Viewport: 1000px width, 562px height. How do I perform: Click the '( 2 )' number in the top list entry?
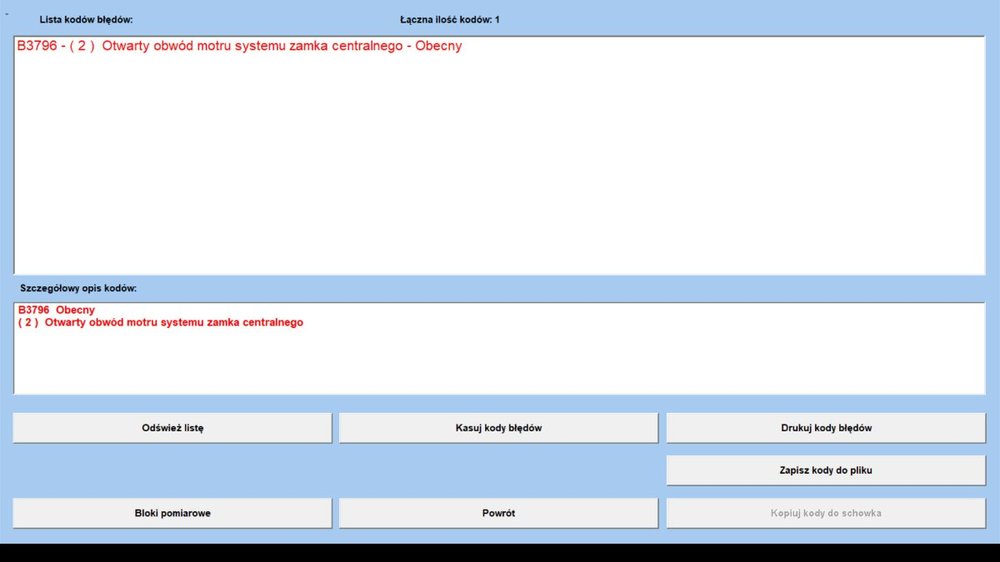point(82,46)
